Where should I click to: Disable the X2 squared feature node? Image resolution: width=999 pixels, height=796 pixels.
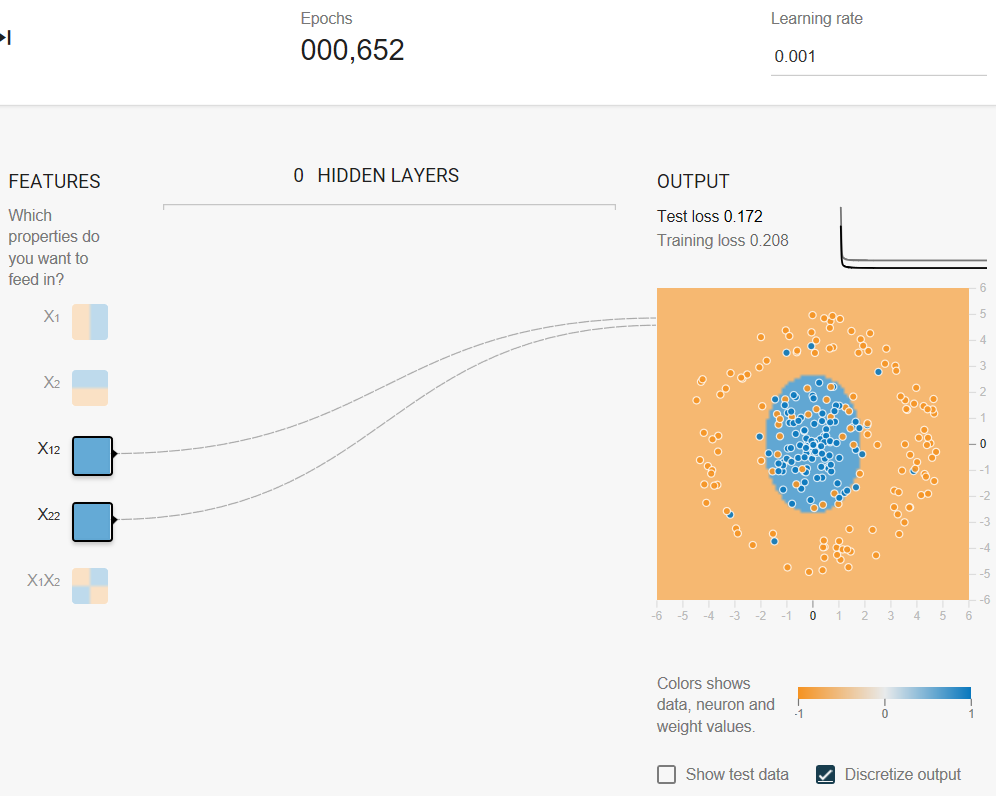pyautogui.click(x=92, y=522)
